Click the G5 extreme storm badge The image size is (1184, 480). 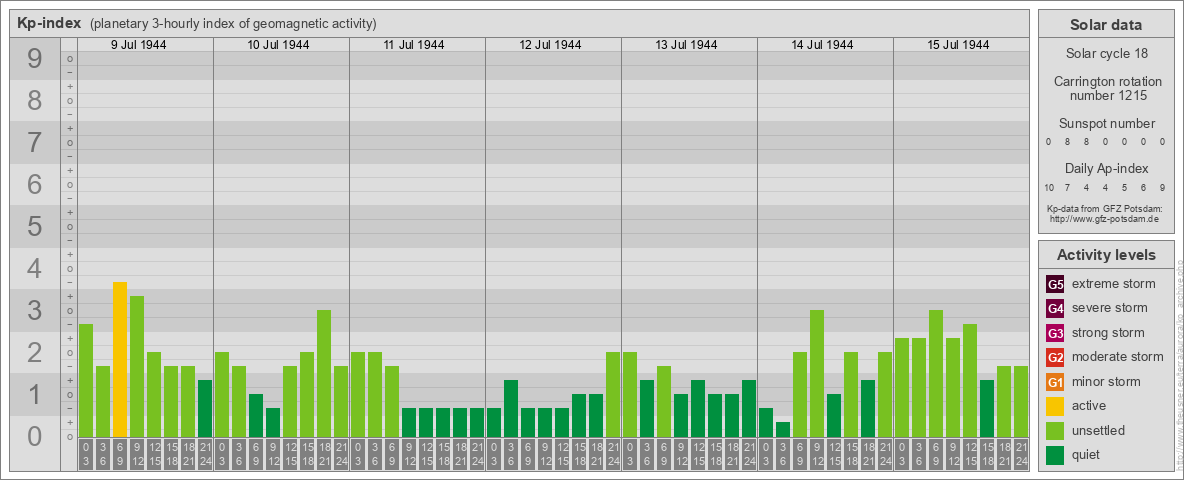[x=1054, y=284]
